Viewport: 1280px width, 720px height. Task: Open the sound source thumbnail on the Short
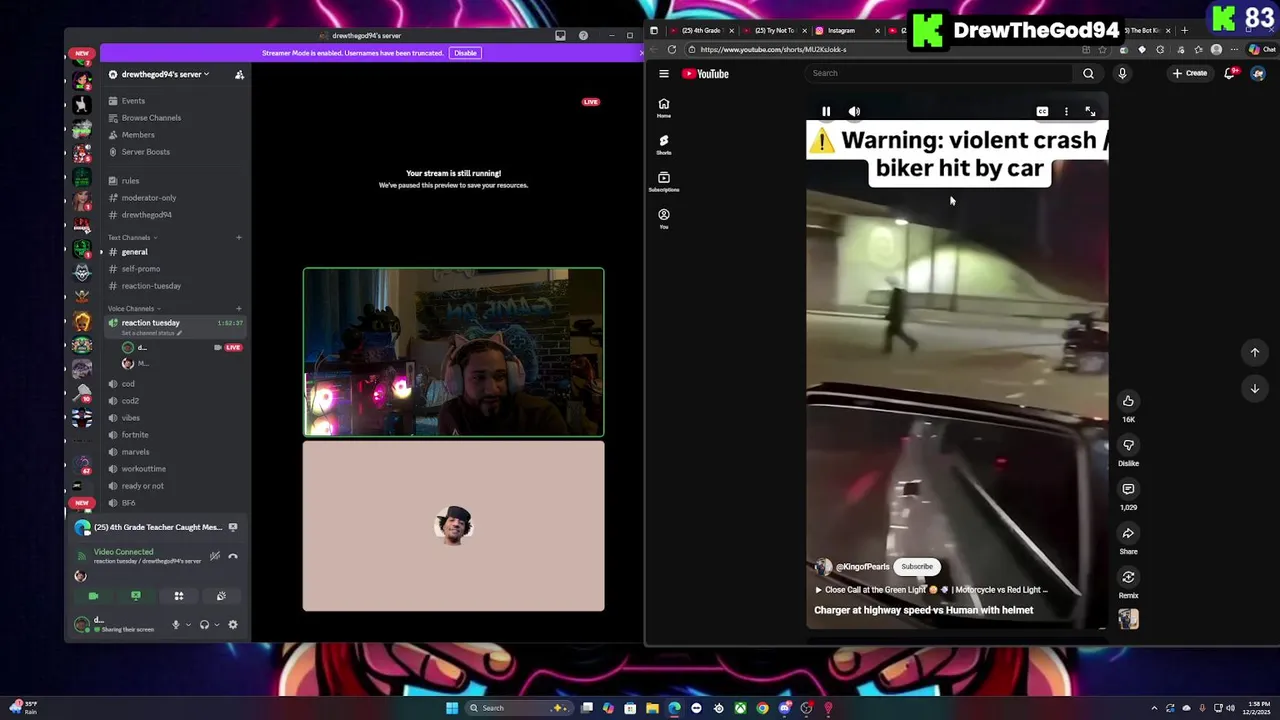coord(1128,620)
